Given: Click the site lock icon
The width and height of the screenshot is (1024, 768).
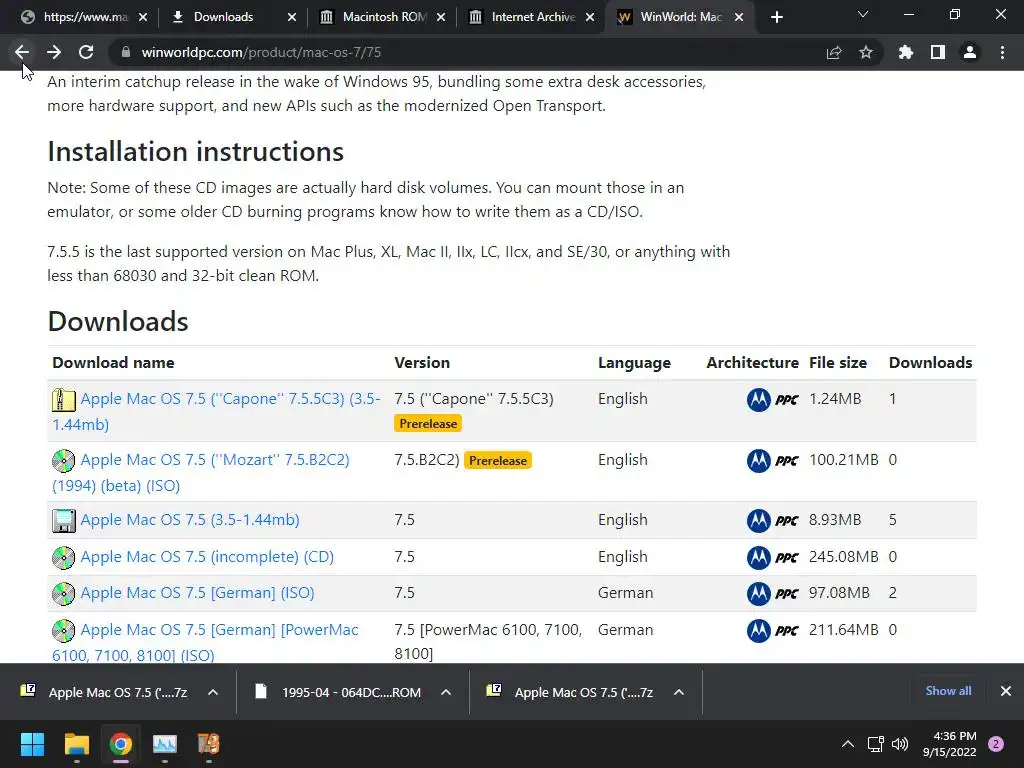Looking at the screenshot, I should click(126, 52).
